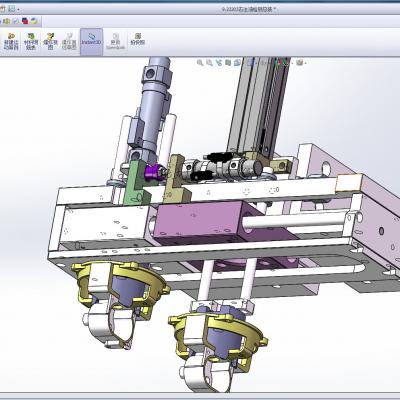The width and height of the screenshot is (400, 400).
Task: Select the red-blue appearance tab icon
Action: pyautogui.click(x=25, y=21)
